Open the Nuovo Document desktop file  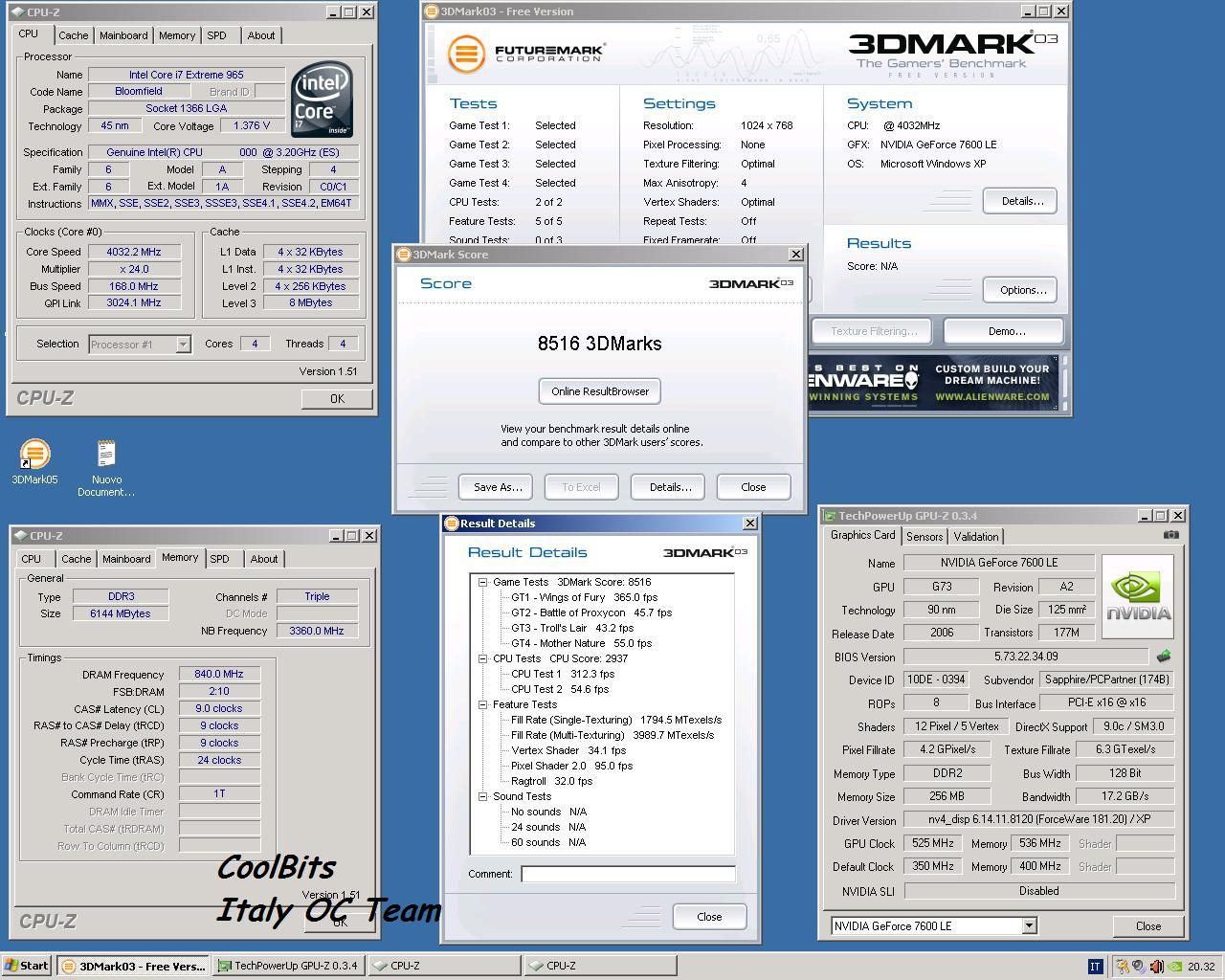pyautogui.click(x=106, y=468)
